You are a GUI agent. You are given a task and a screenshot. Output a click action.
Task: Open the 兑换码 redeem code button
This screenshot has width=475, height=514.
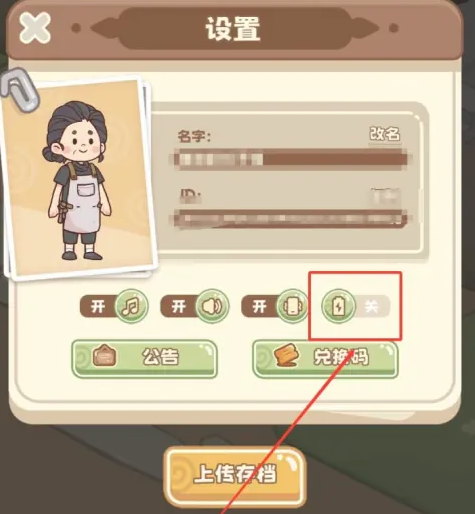pyautogui.click(x=325, y=358)
